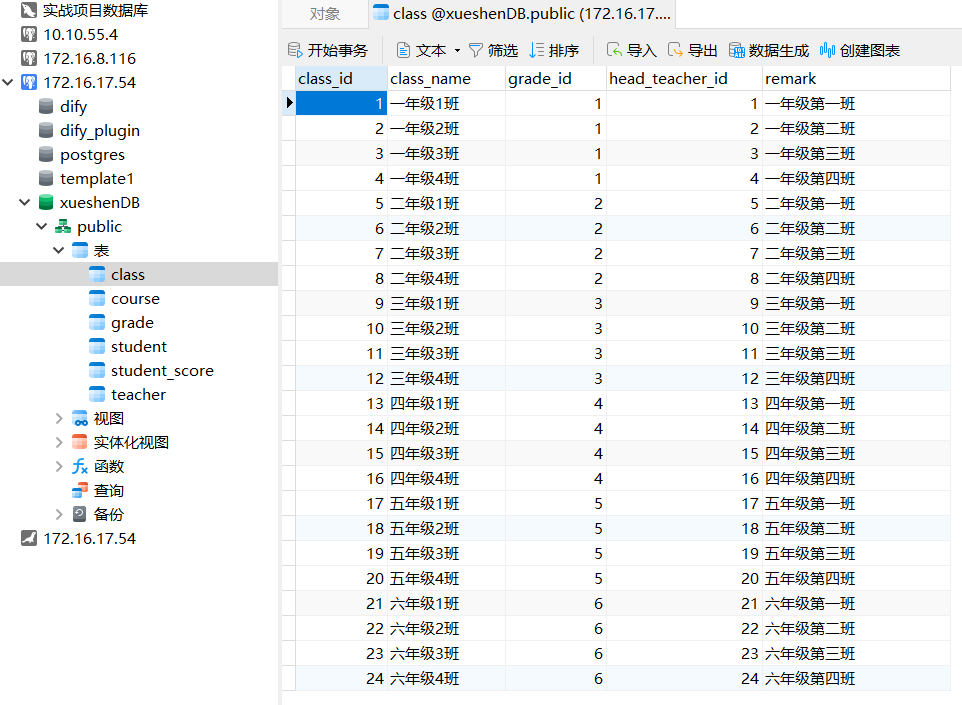Viewport: 962px width, 705px height.
Task: Click the Filter (筛选) funnel icon
Action: [x=476, y=50]
